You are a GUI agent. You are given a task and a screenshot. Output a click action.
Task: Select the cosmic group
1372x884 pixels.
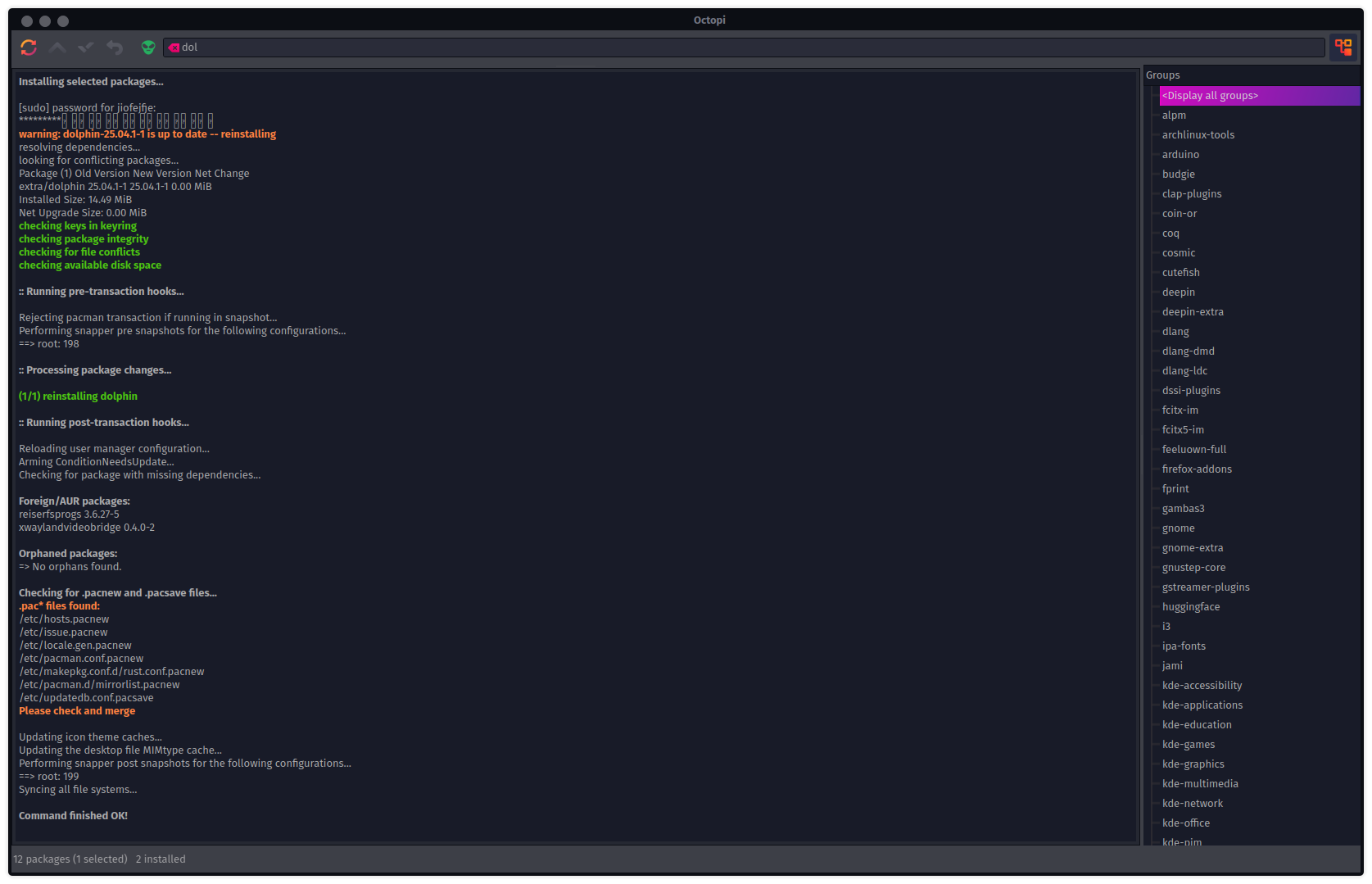pos(1260,253)
